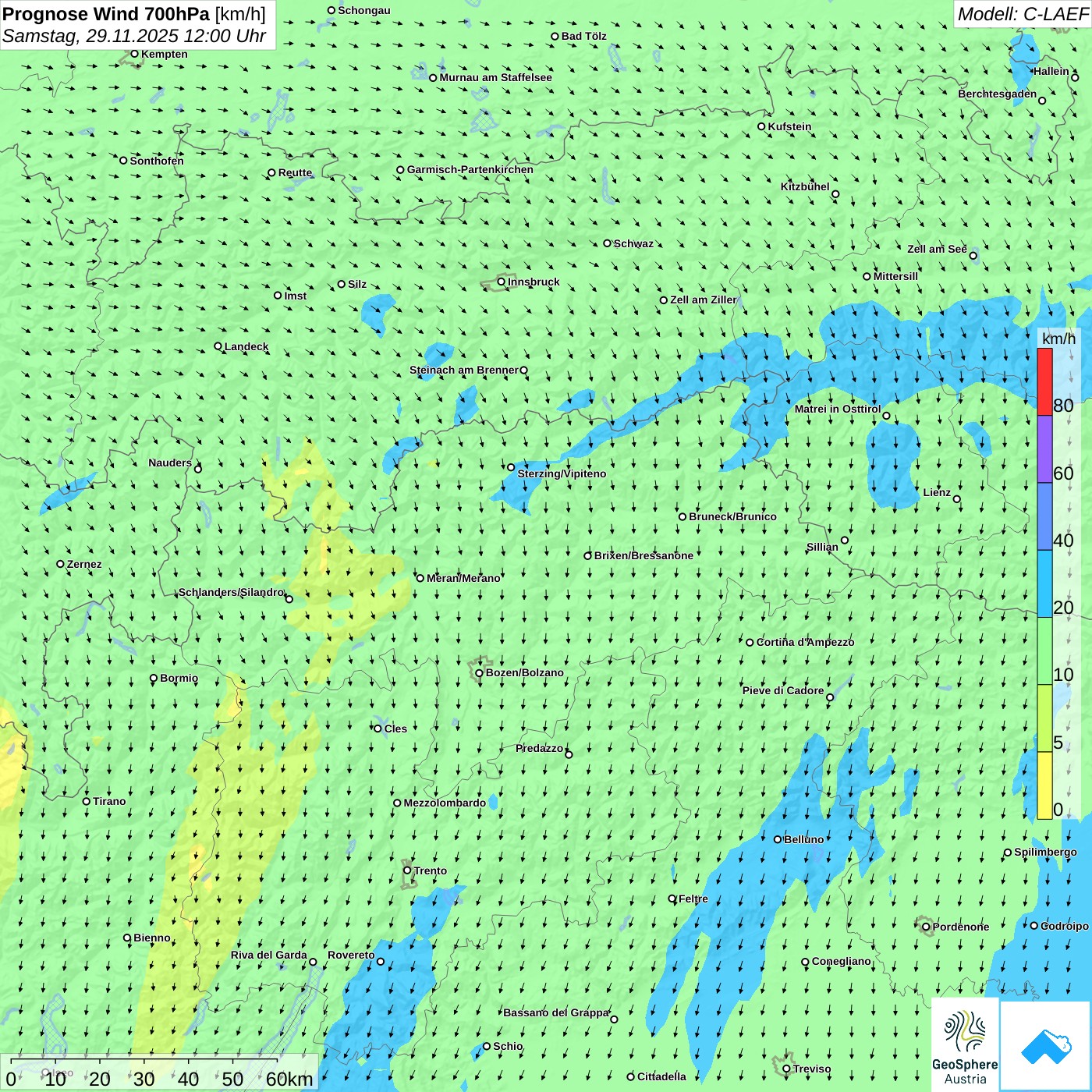Click the purple 60 km/h legend color
The width and height of the screenshot is (1092, 1092).
pyautogui.click(x=1044, y=449)
